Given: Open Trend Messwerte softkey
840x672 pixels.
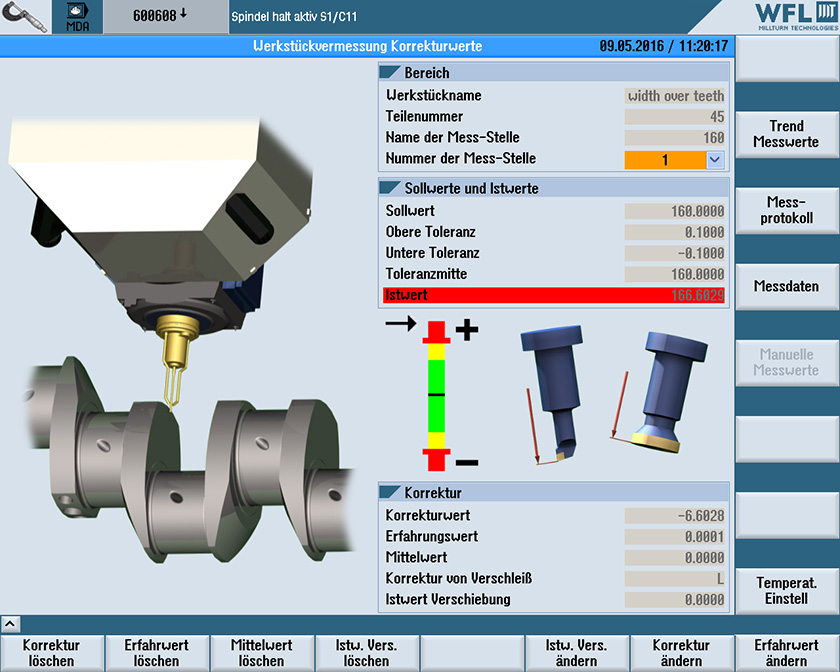Looking at the screenshot, I should (787, 134).
